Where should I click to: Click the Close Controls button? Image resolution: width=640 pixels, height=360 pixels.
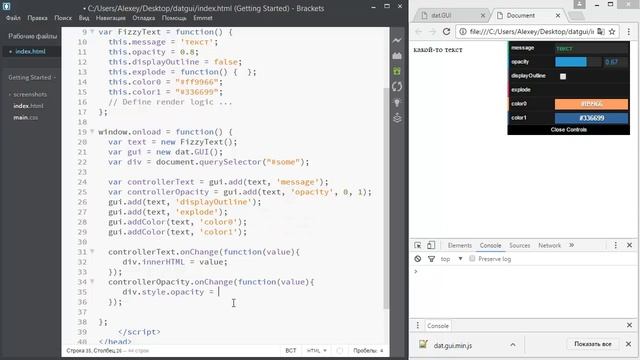[569, 130]
